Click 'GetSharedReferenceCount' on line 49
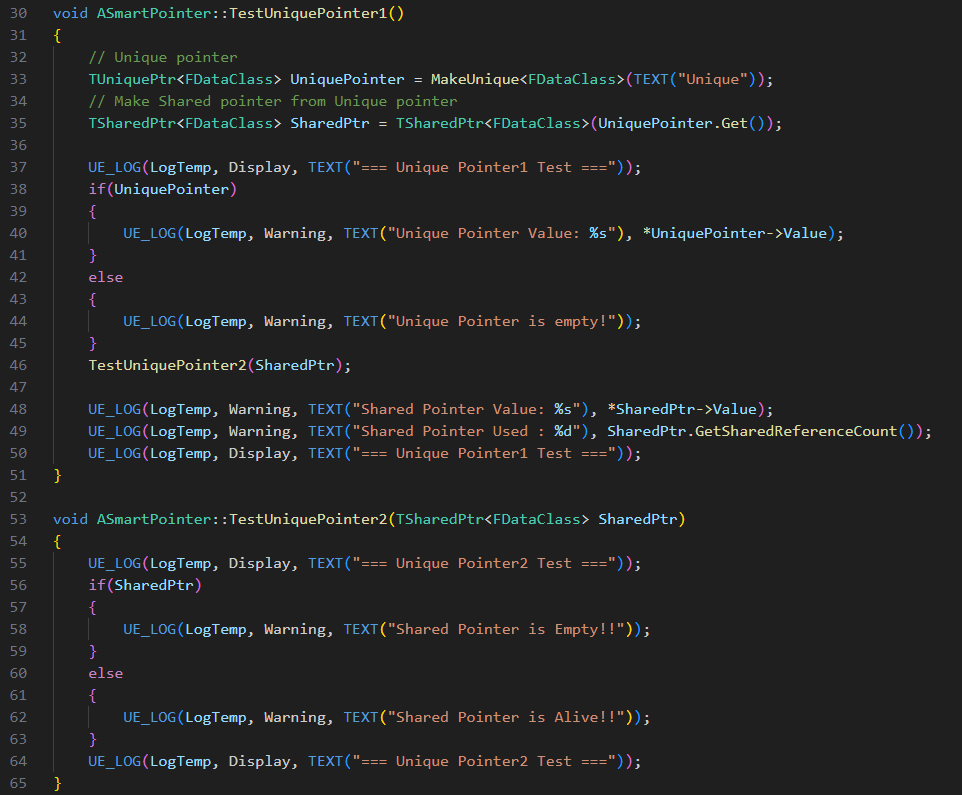The image size is (962, 795). [x=796, y=431]
